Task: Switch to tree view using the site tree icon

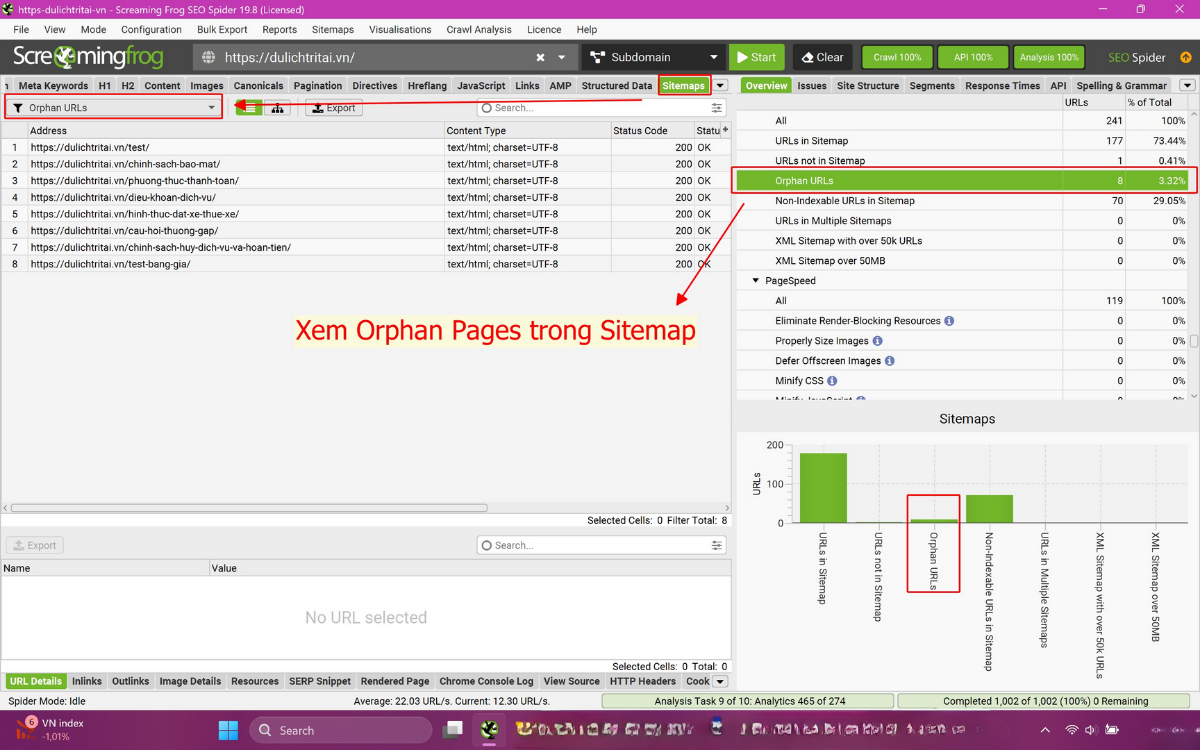Action: (x=277, y=107)
